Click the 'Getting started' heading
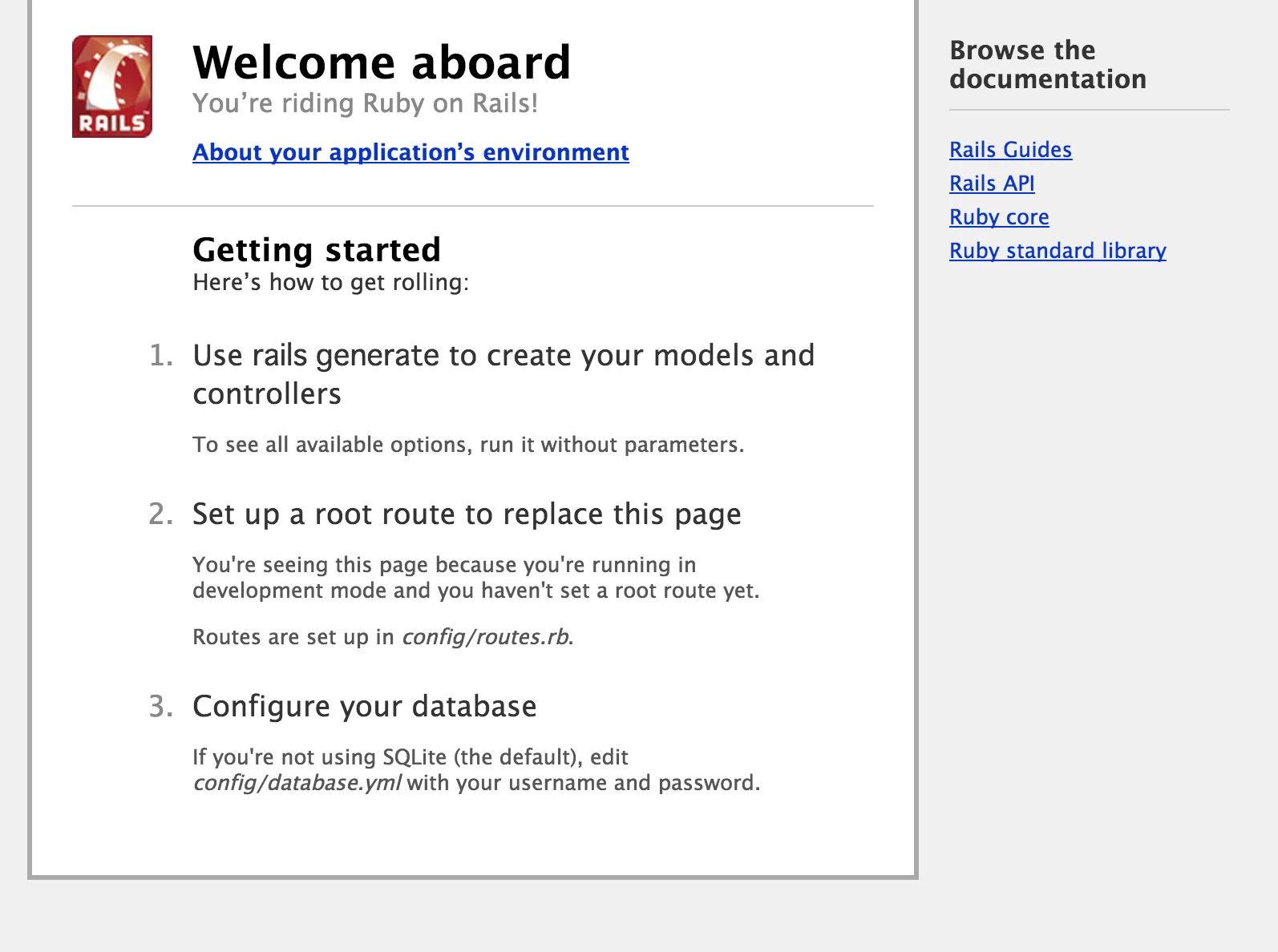The height and width of the screenshot is (952, 1278). point(317,250)
